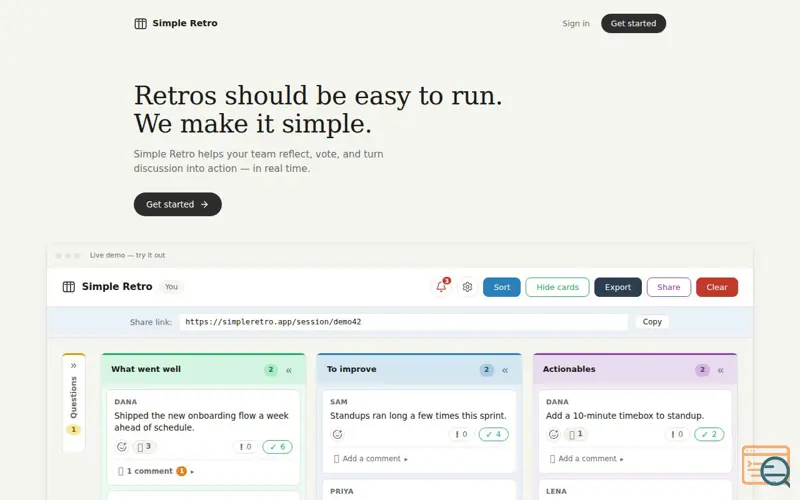The height and width of the screenshot is (500, 800).
Task: Open the notifications bell
Action: click(441, 287)
